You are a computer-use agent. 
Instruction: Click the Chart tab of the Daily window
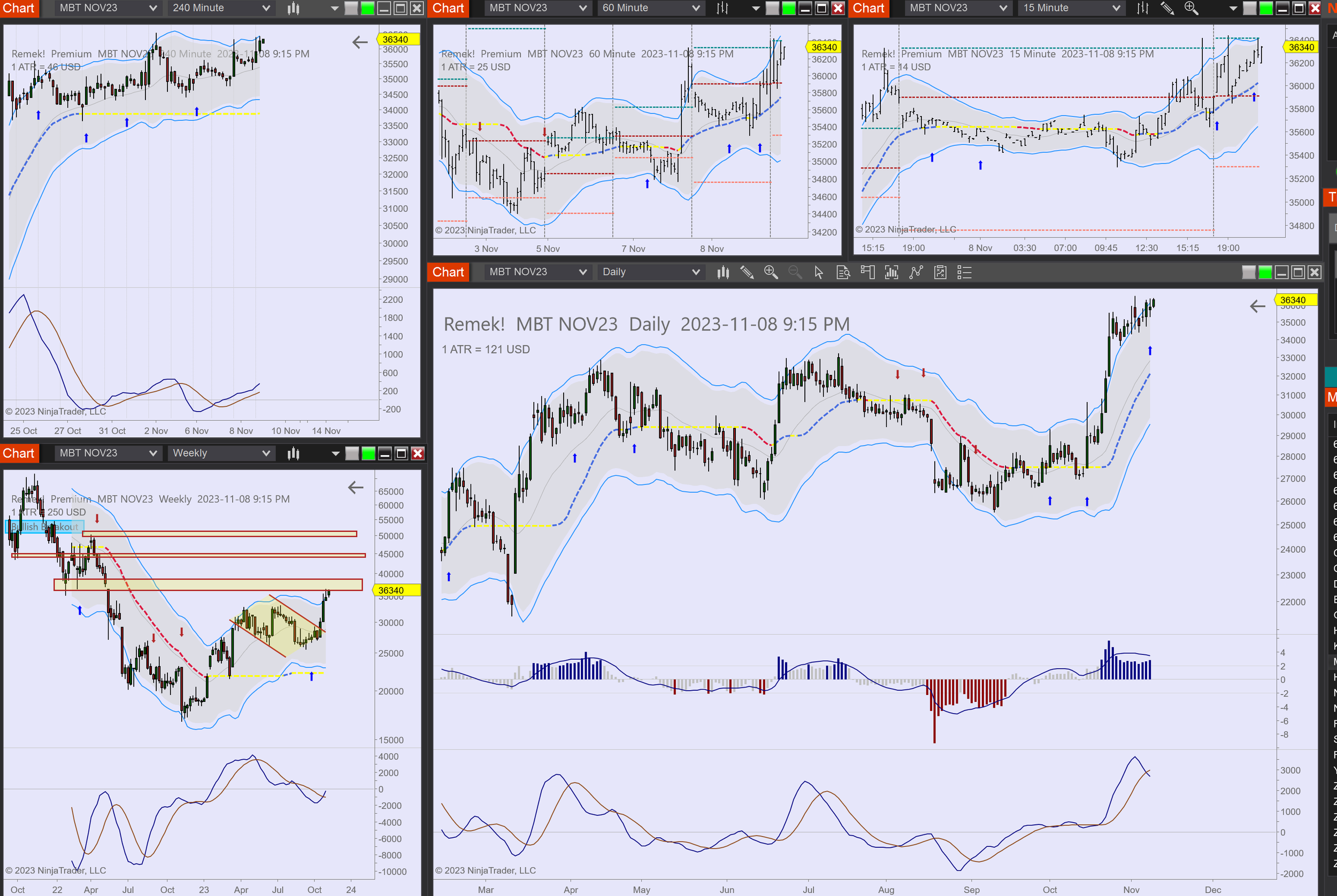click(448, 273)
